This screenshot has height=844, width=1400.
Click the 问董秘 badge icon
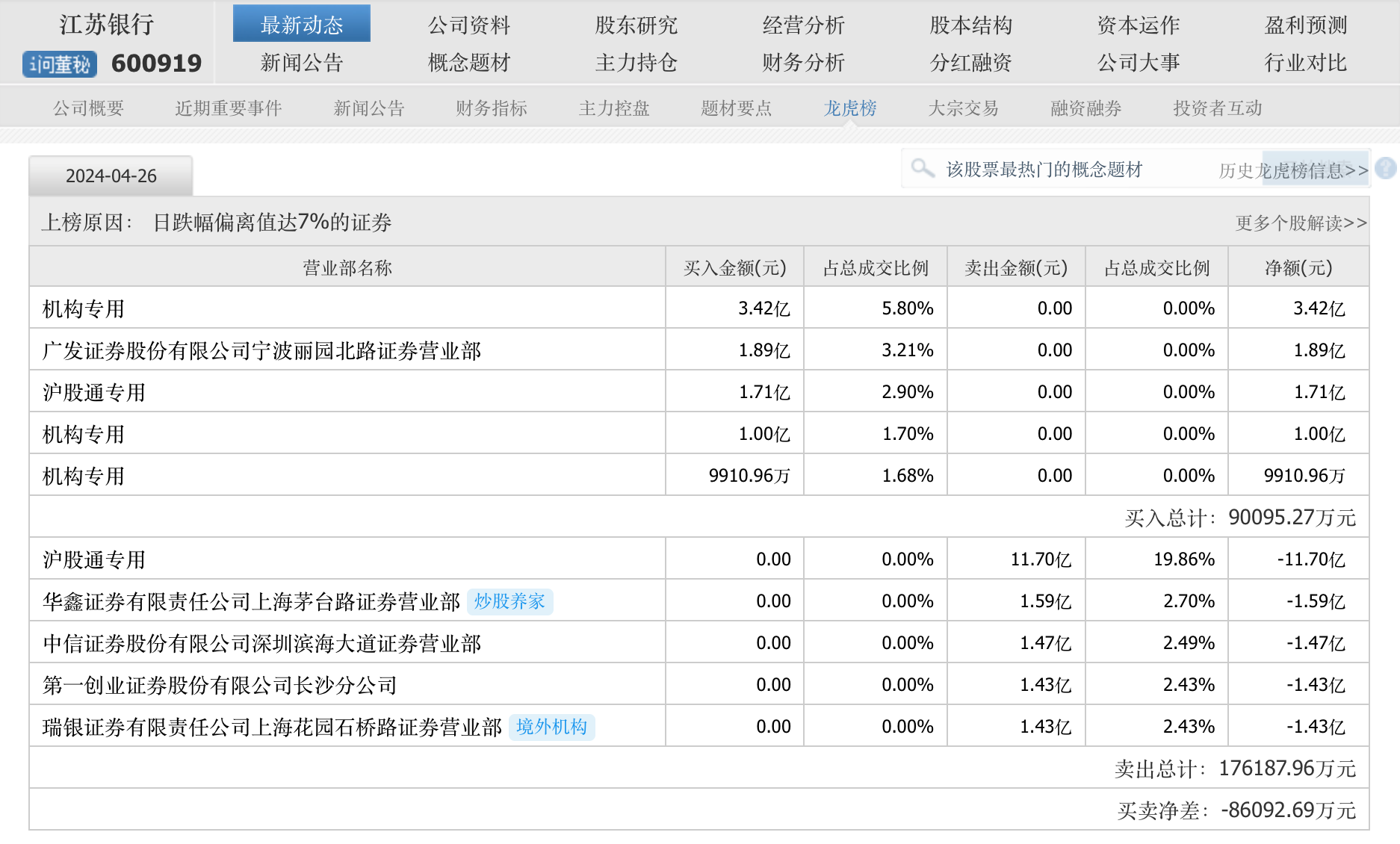tap(60, 64)
